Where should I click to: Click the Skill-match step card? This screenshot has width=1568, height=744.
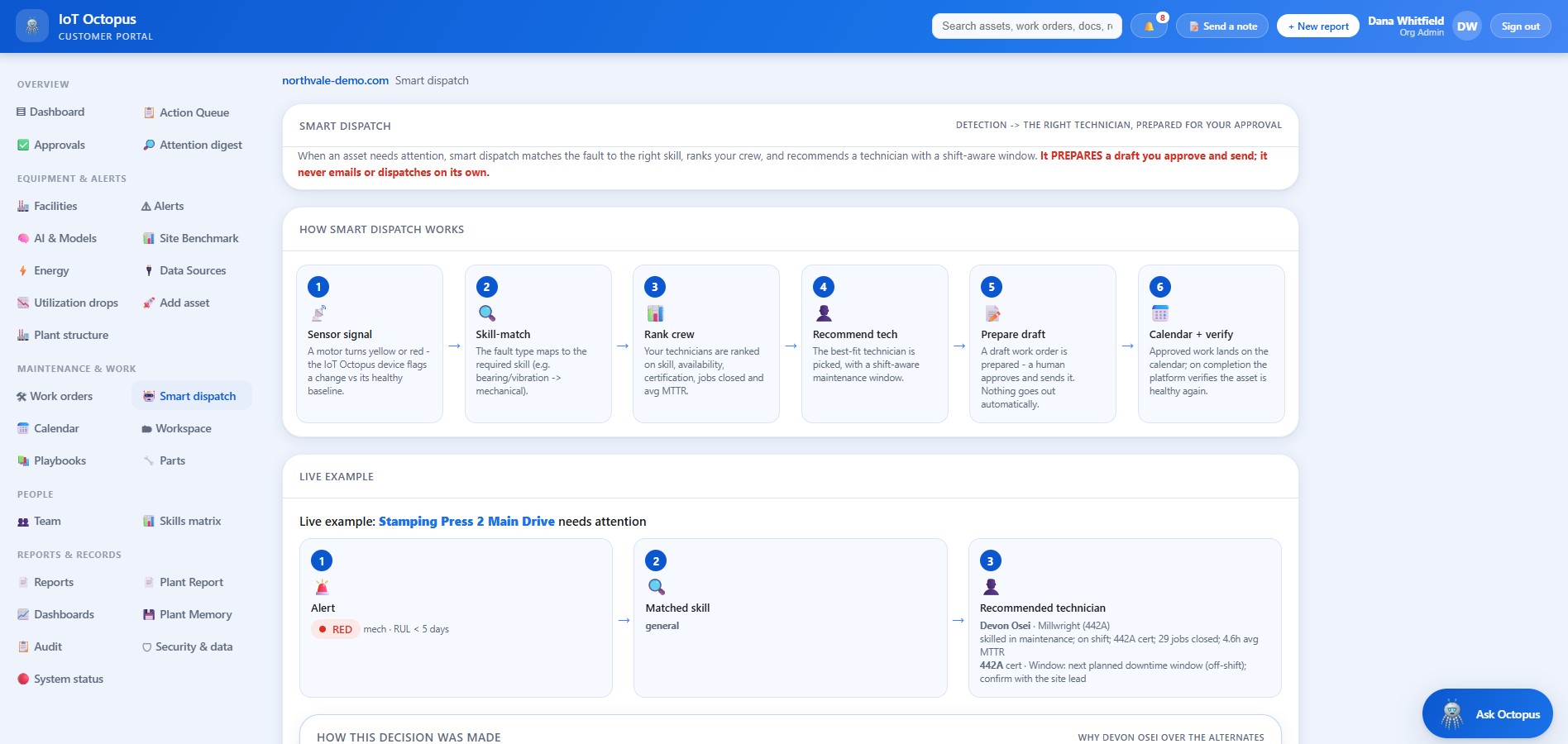pyautogui.click(x=538, y=344)
